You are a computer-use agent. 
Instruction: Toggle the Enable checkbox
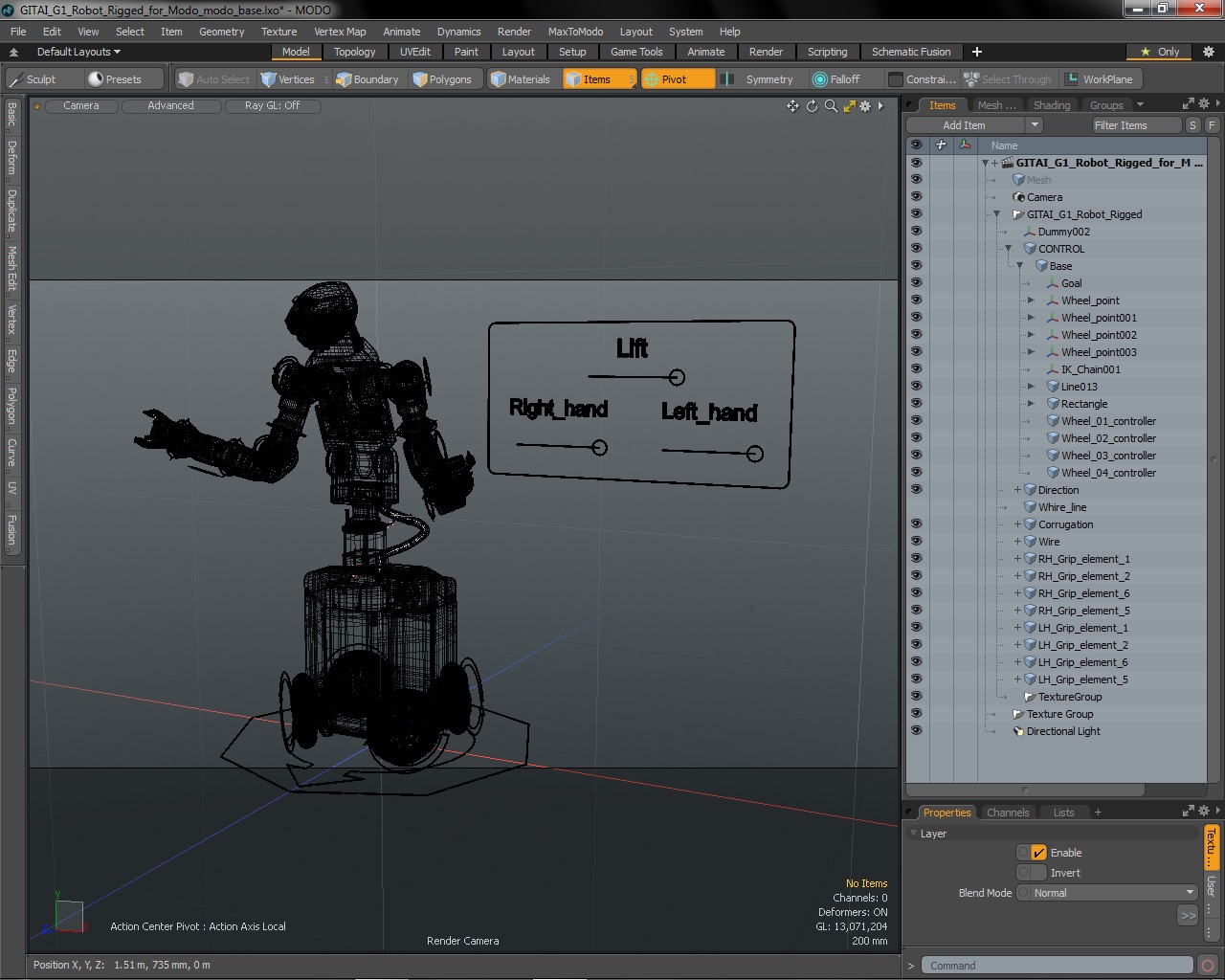click(x=1038, y=853)
